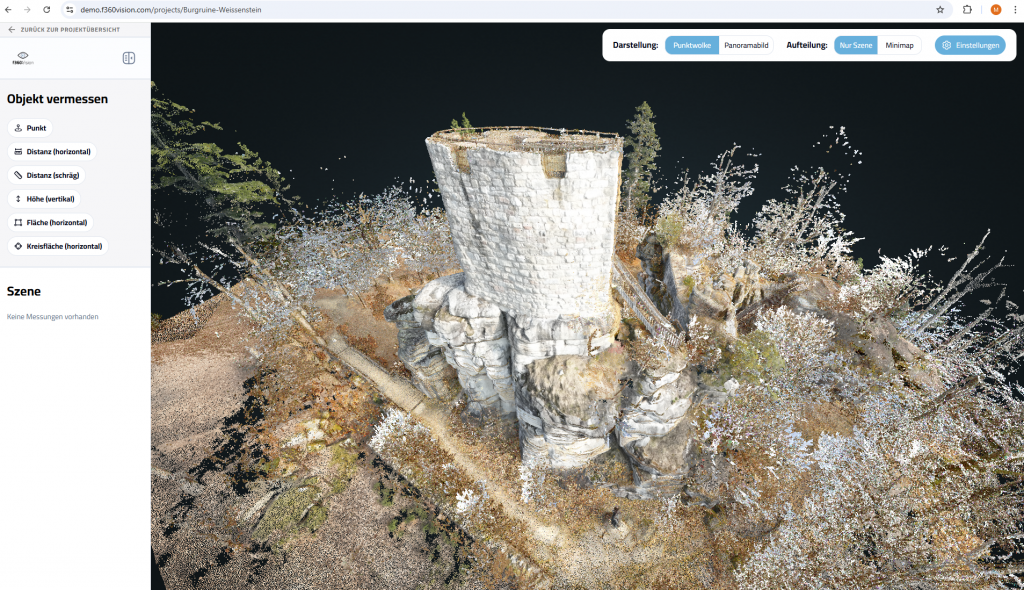Set layout to Nur Szene
1024x590 pixels.
[x=856, y=46]
